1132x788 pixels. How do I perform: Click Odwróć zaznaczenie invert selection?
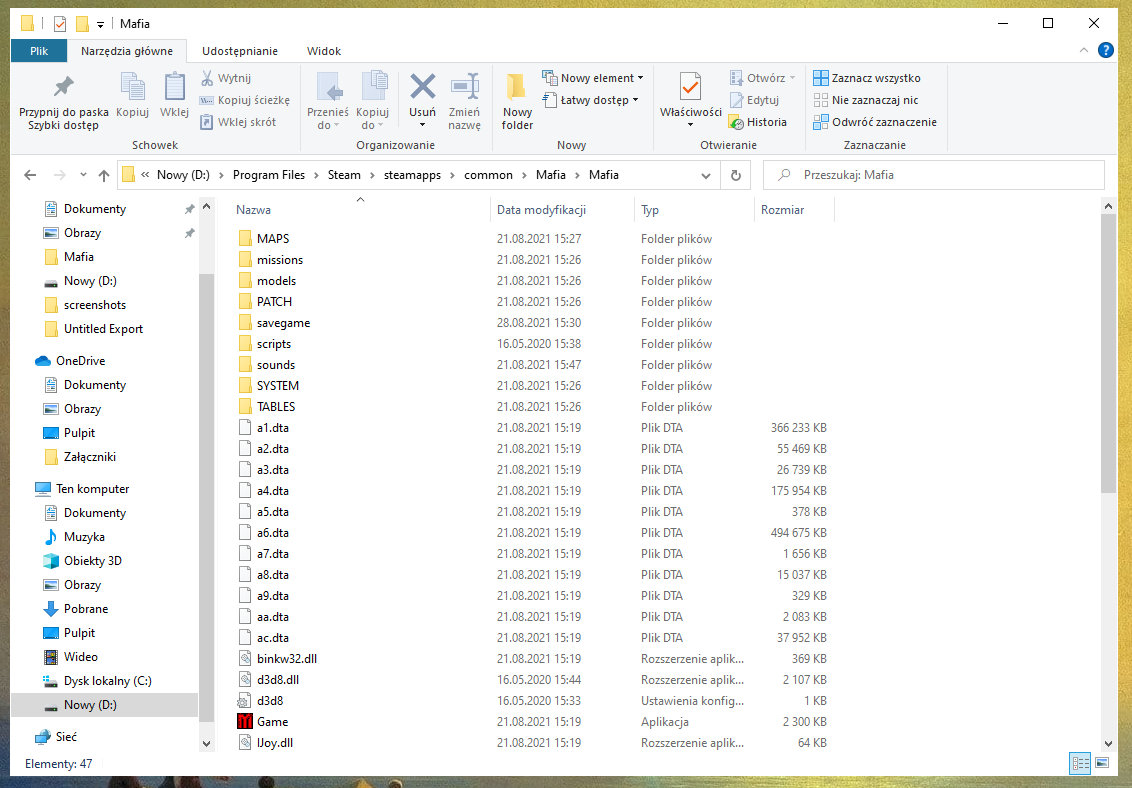click(x=875, y=122)
